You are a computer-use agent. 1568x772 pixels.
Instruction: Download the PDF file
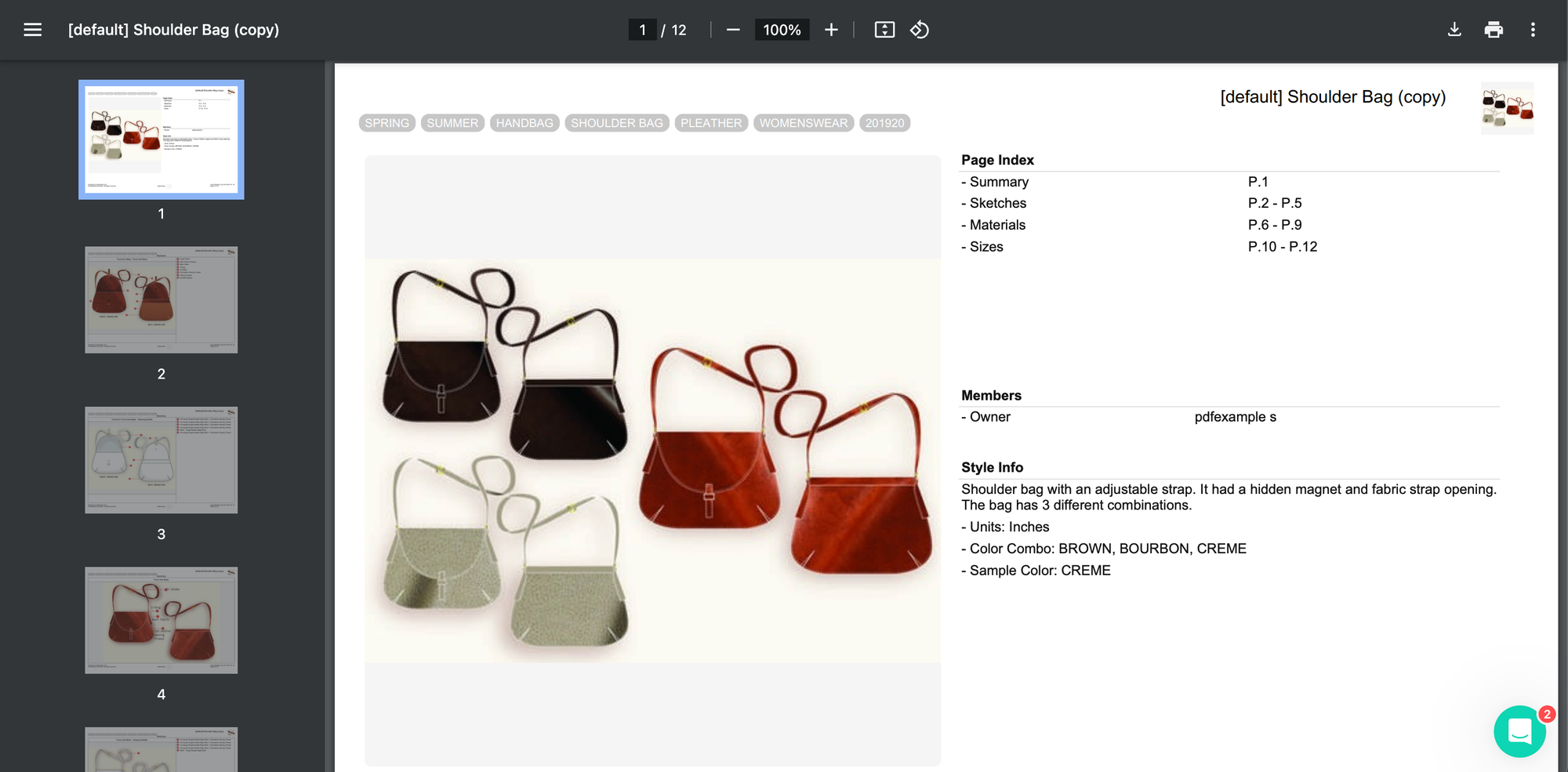point(1454,30)
